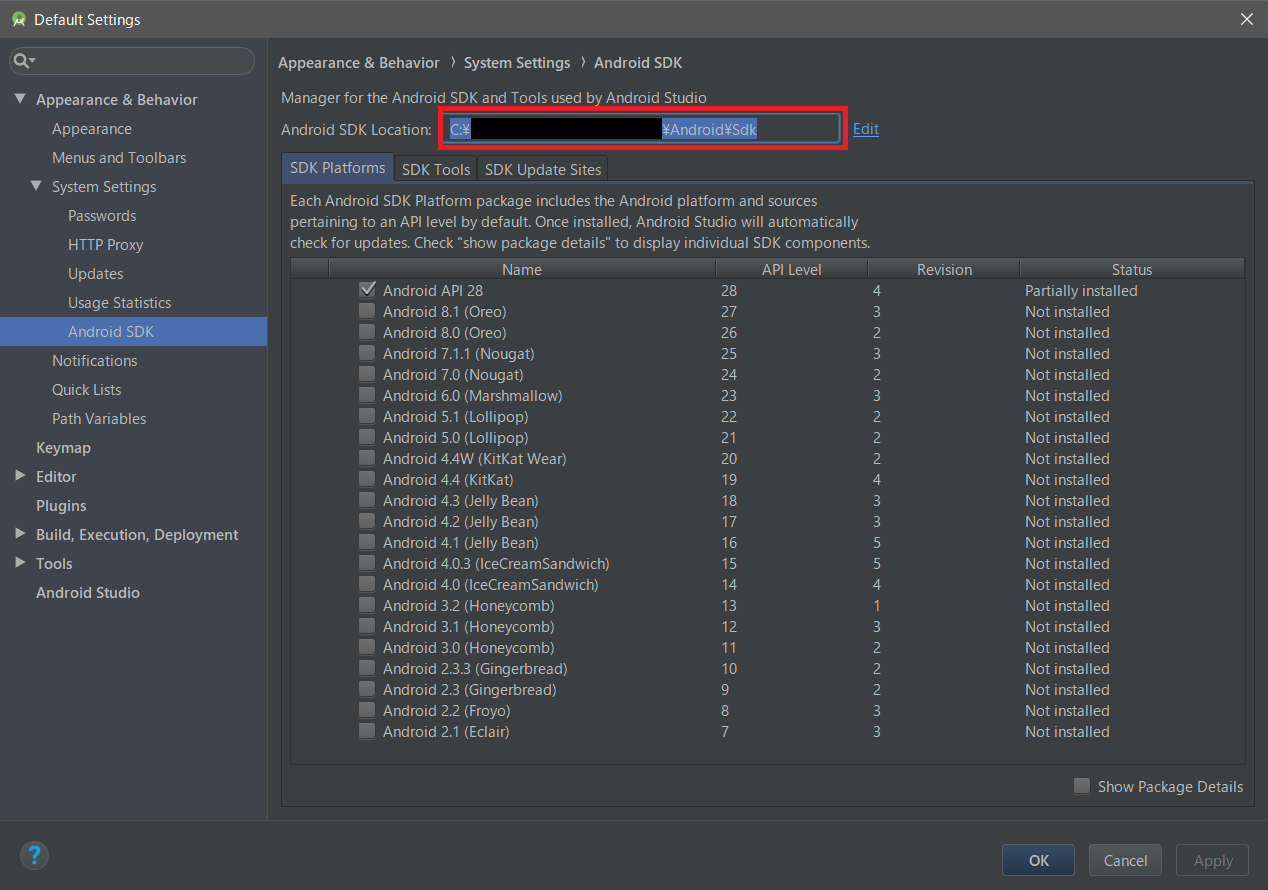Check the Android 7.1.1 (Nougat) checkbox
The height and width of the screenshot is (890, 1268).
(x=367, y=353)
